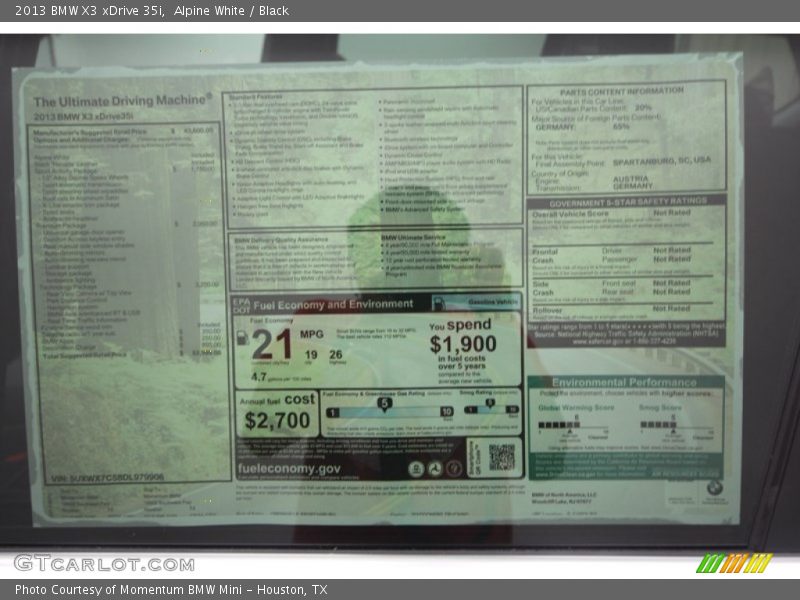Open the window sticker photo
Image resolution: width=800 pixels, height=600 pixels.
tap(400, 291)
